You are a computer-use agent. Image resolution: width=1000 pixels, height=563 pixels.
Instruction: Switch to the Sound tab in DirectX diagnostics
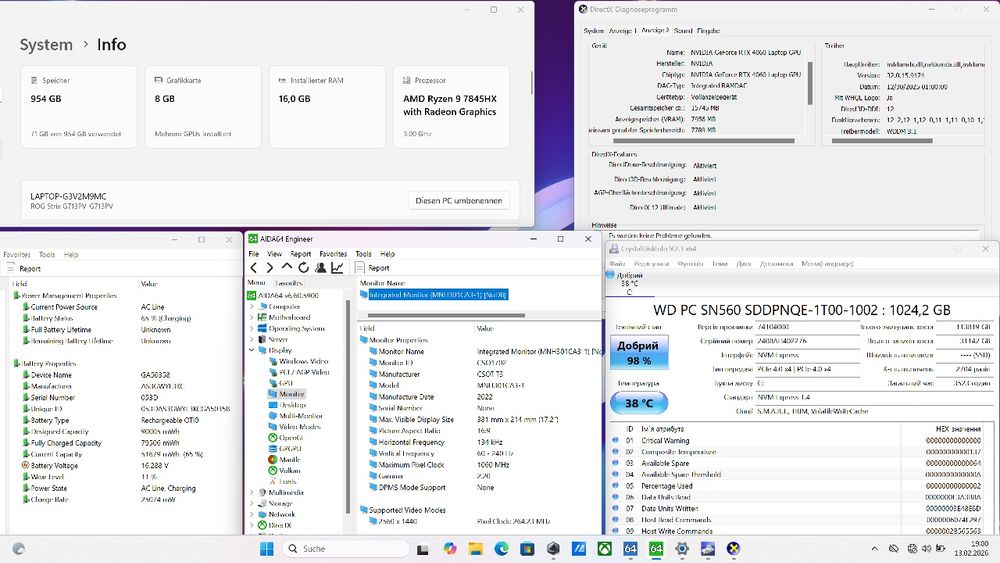(684, 31)
